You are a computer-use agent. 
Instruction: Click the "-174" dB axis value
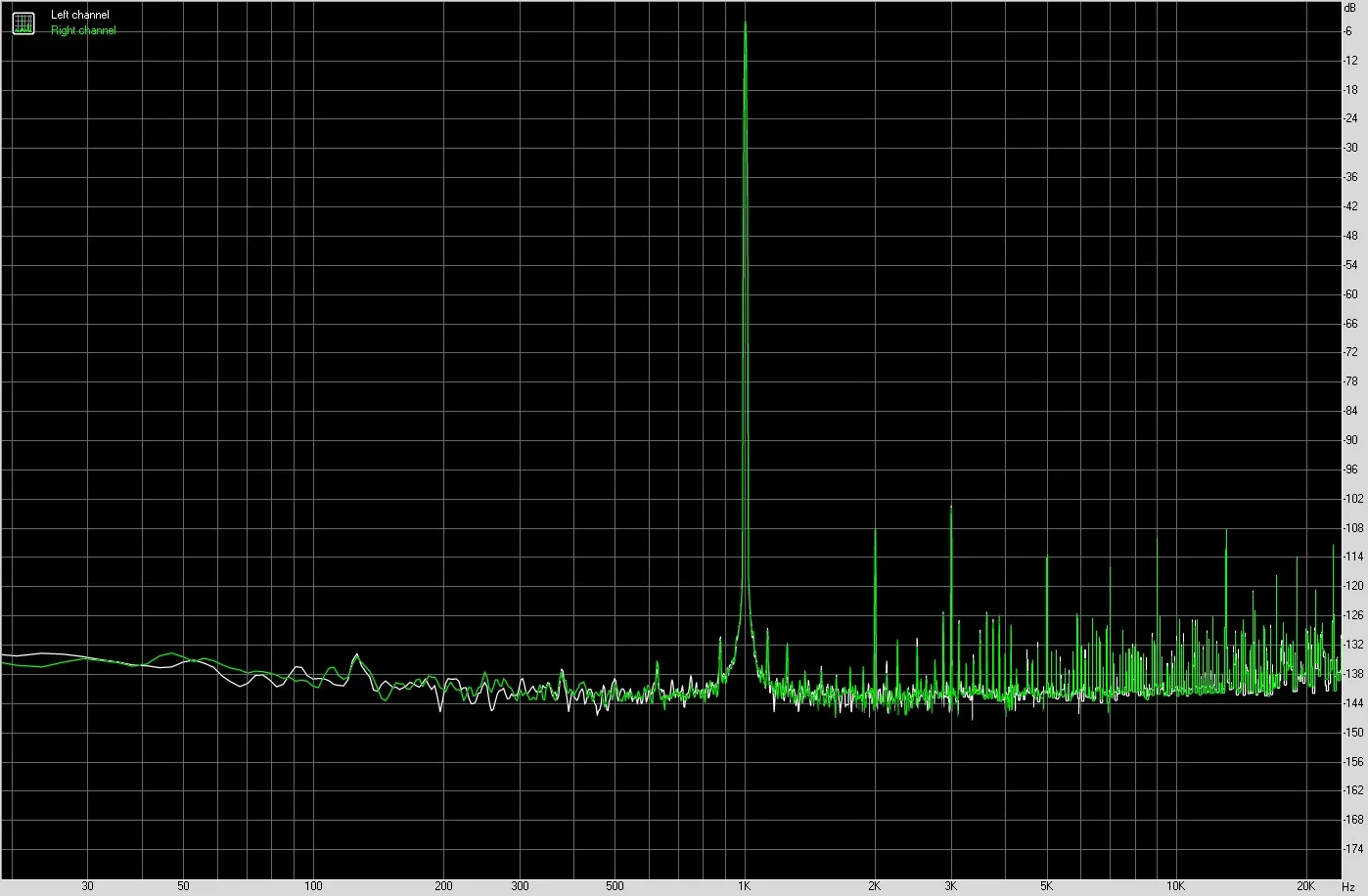point(1353,849)
